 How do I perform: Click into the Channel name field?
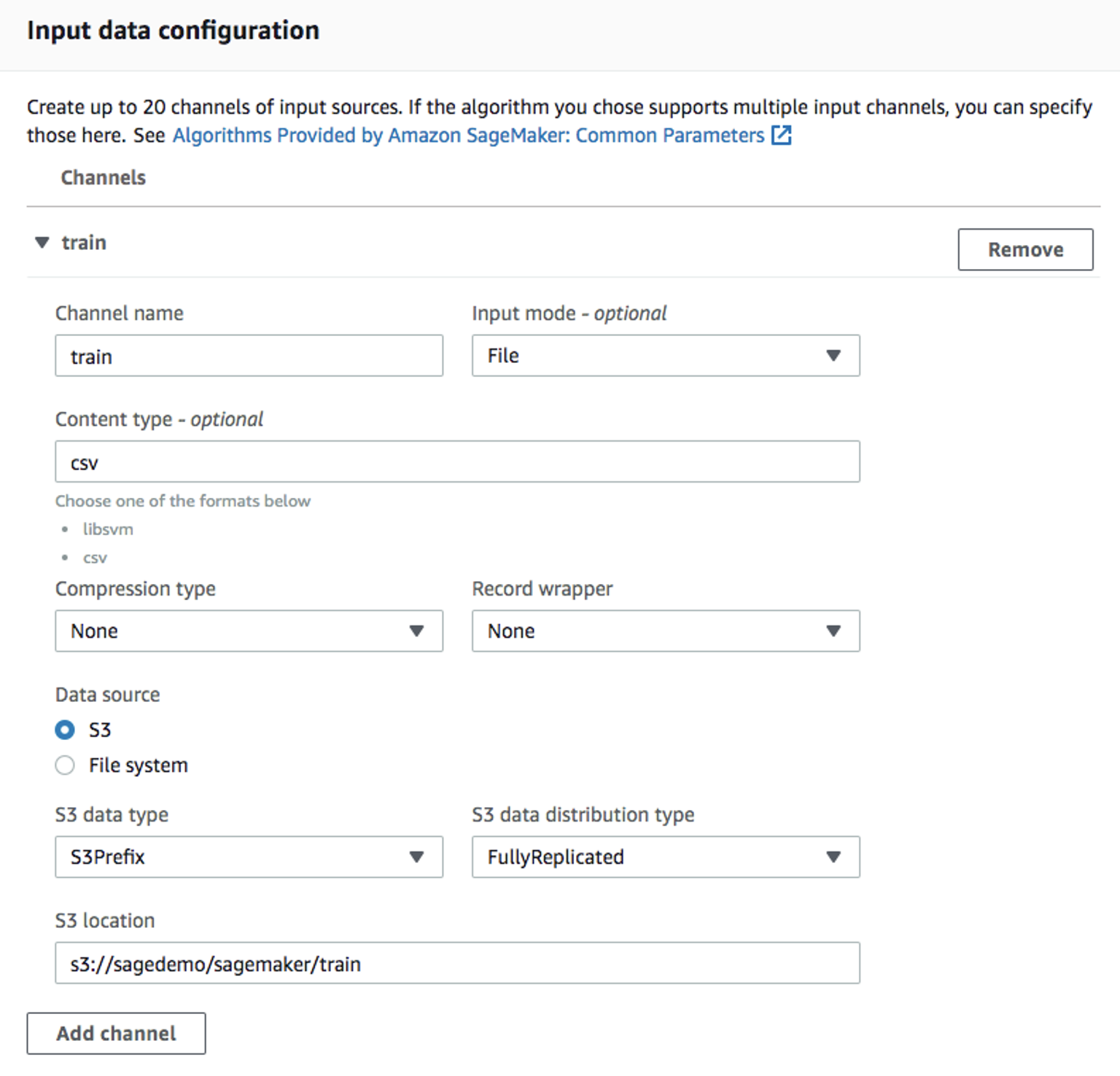click(249, 356)
